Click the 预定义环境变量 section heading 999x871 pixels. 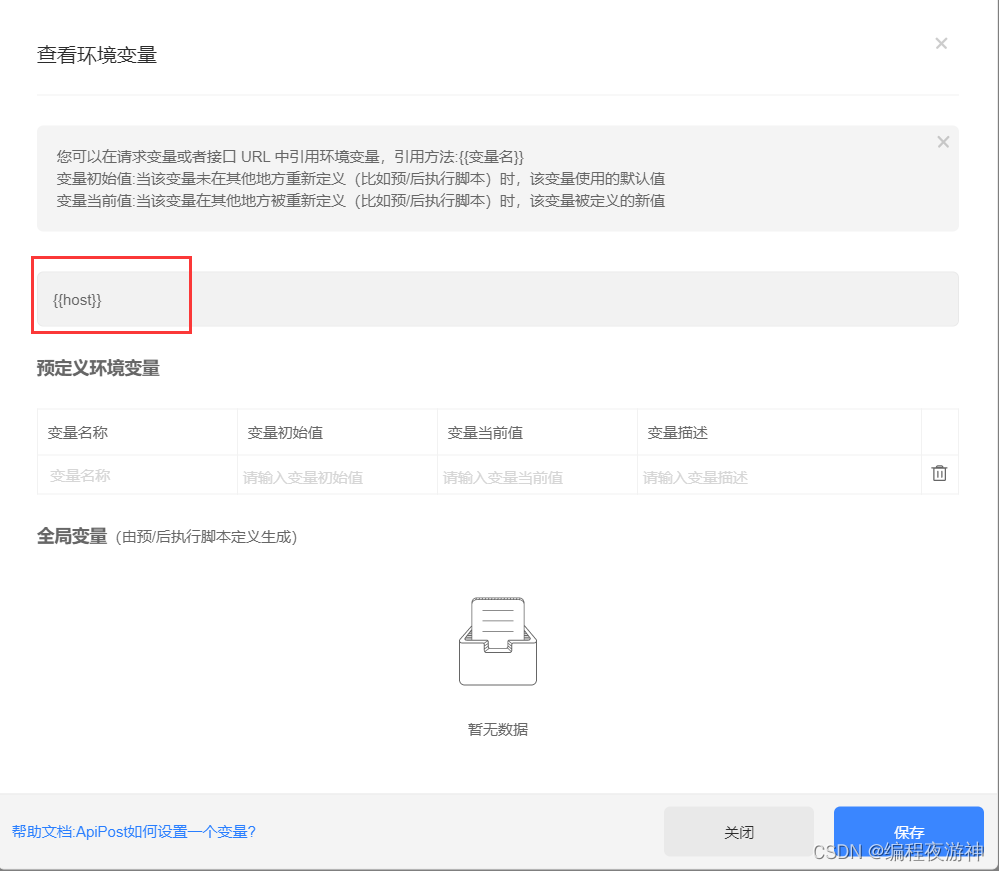tap(98, 368)
